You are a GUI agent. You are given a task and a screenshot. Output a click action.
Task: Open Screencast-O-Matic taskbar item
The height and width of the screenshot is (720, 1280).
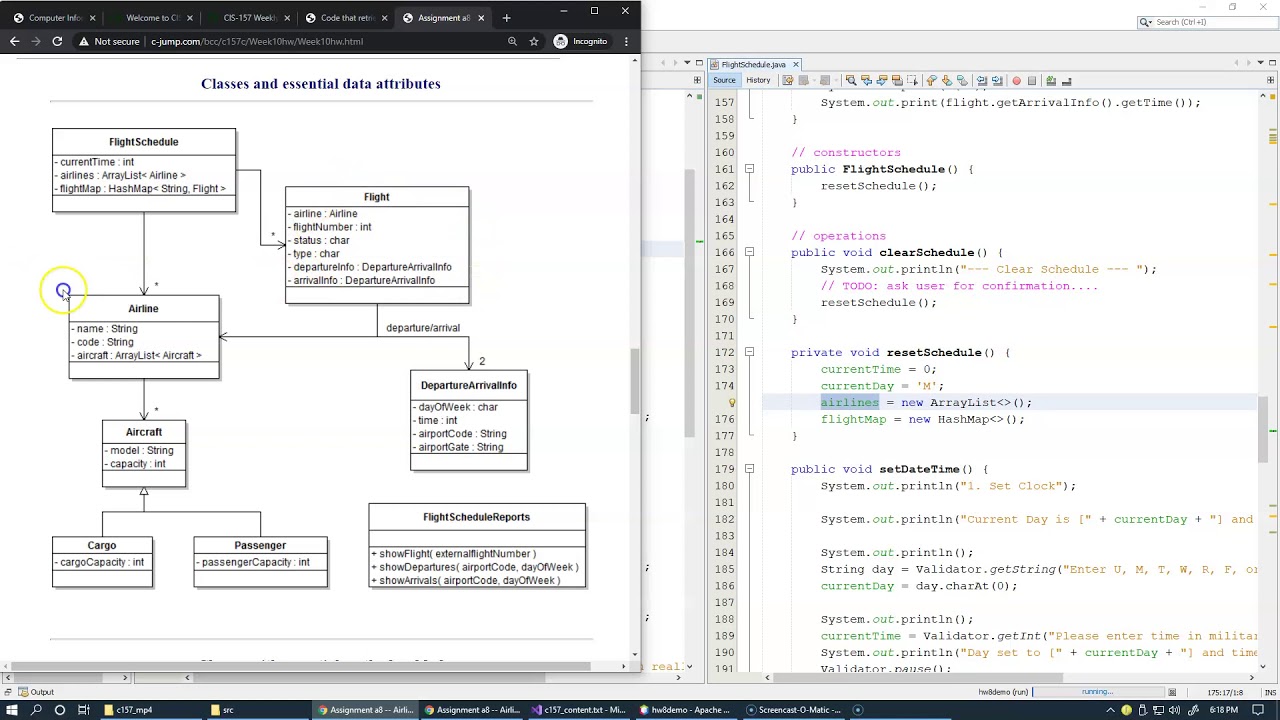793,710
